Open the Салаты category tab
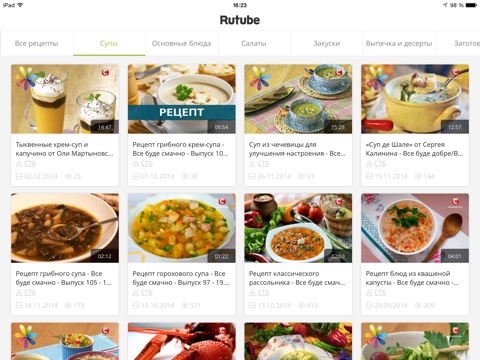Viewport: 480px width, 360px height. pos(254,43)
